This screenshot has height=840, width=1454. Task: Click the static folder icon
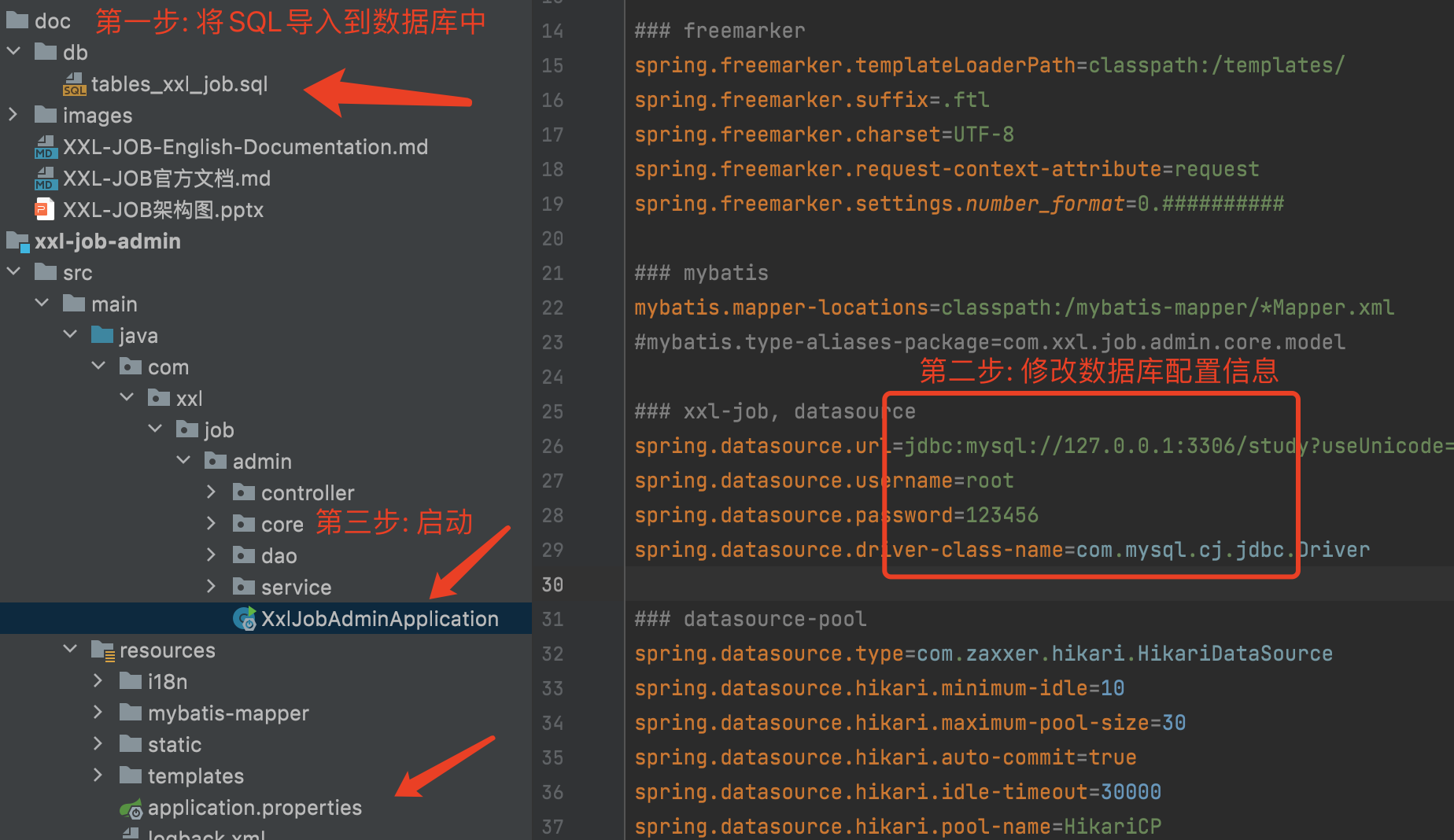pos(131,744)
